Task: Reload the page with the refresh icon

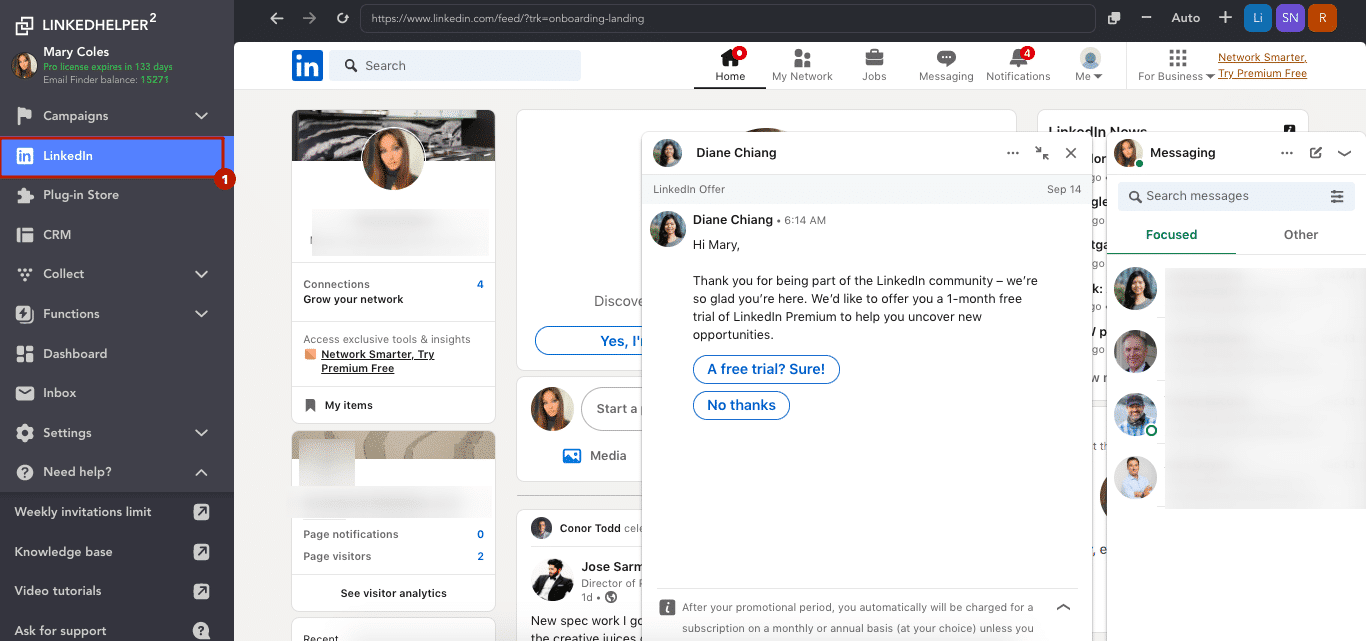Action: (343, 17)
